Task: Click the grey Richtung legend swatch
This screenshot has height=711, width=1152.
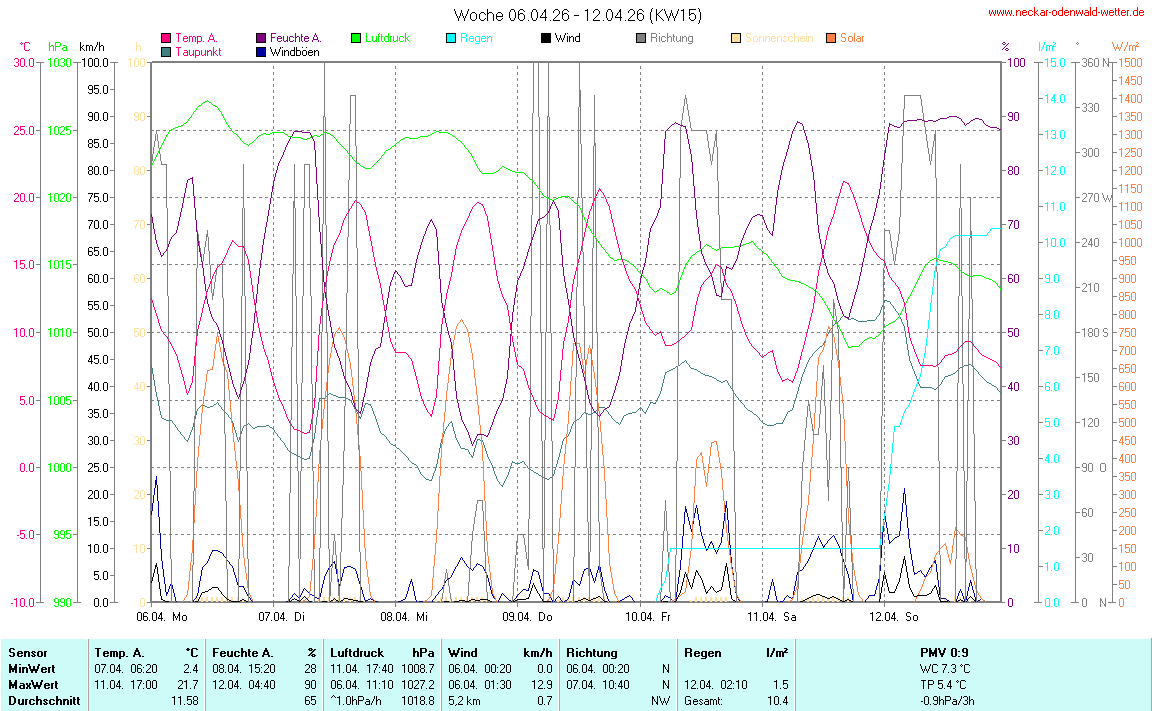Action: (641, 39)
